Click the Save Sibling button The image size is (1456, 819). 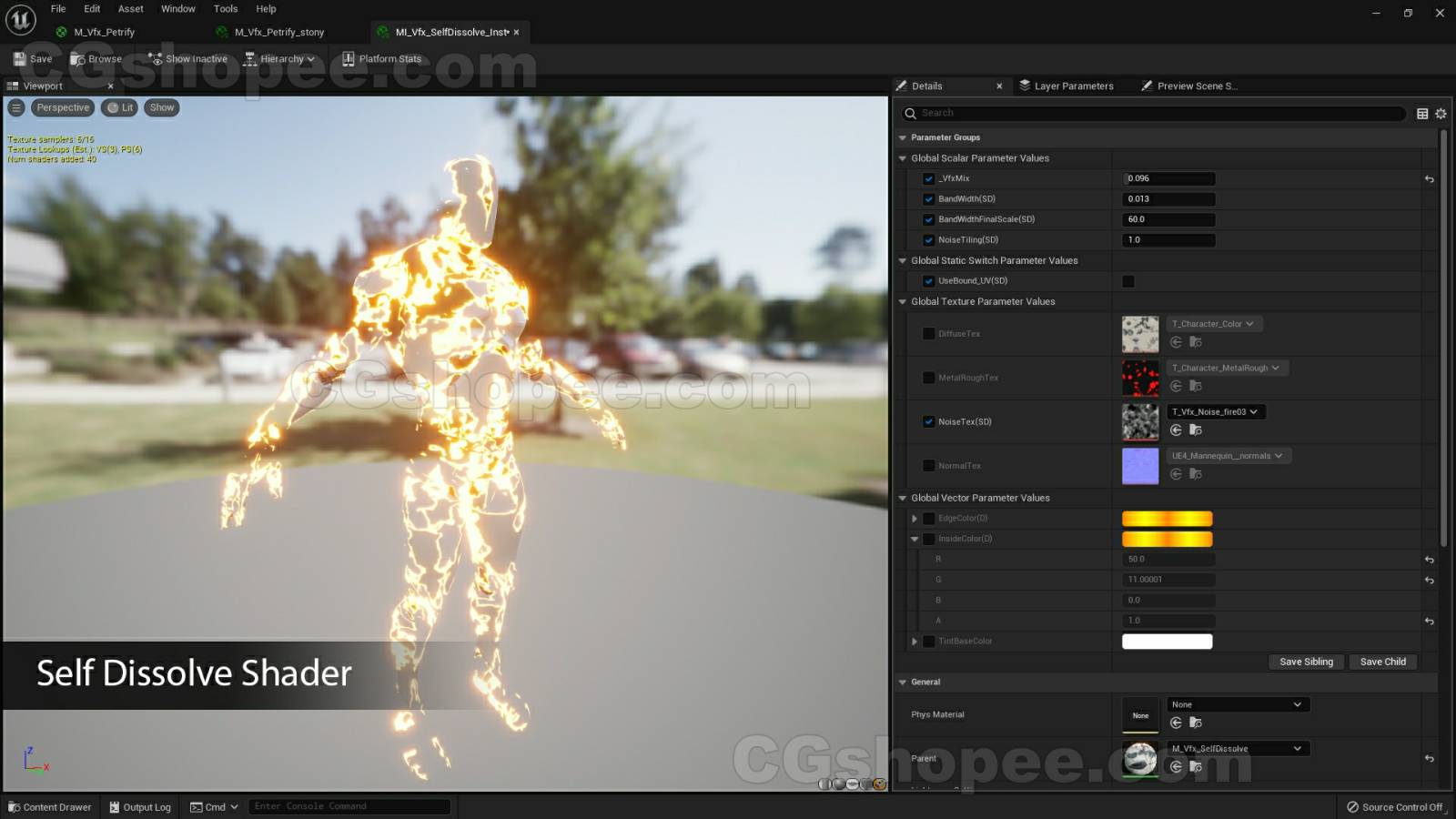coord(1306,662)
